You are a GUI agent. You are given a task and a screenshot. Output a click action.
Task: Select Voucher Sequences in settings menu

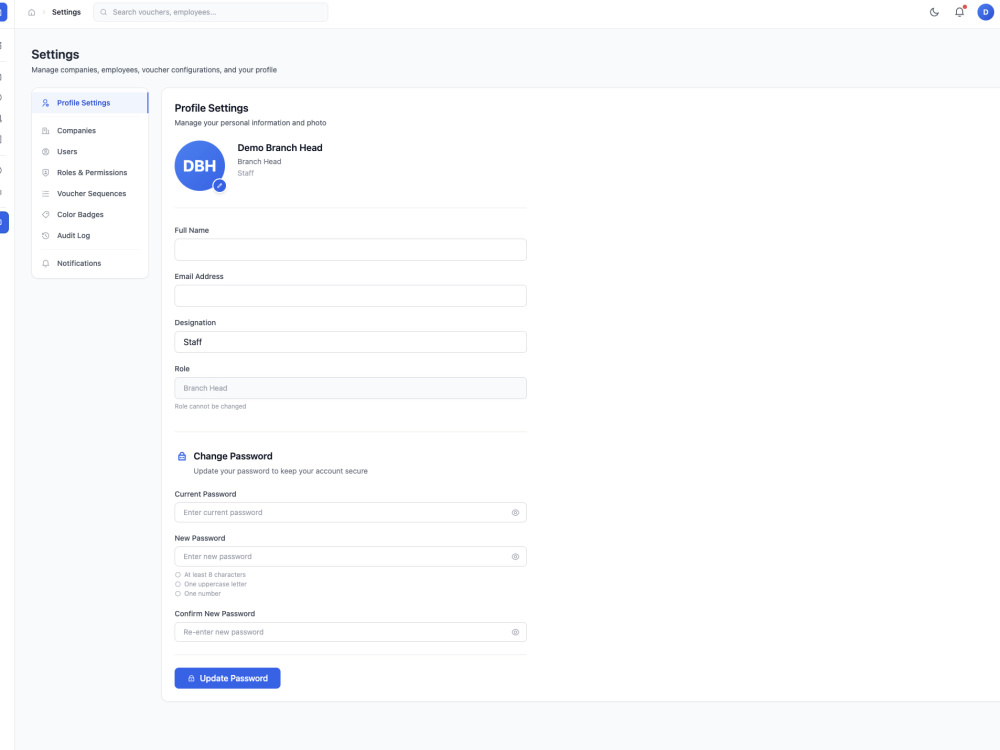point(90,194)
